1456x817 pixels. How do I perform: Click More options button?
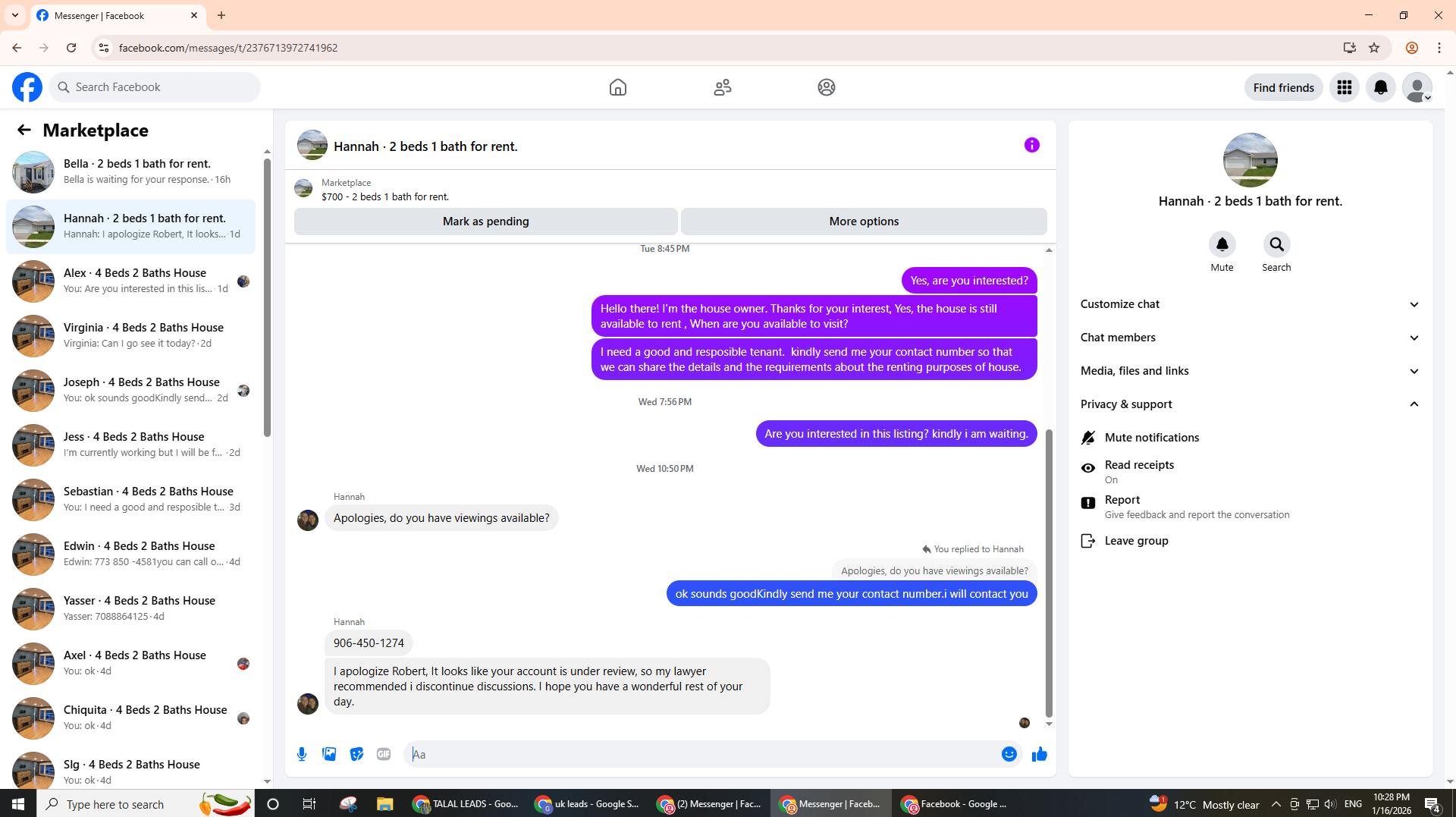864,222
